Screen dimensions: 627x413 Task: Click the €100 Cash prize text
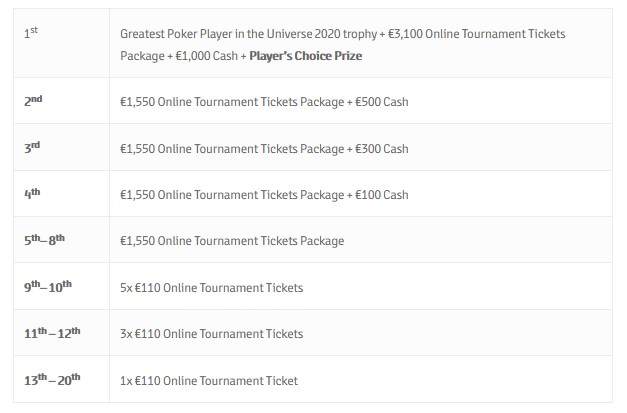point(382,195)
